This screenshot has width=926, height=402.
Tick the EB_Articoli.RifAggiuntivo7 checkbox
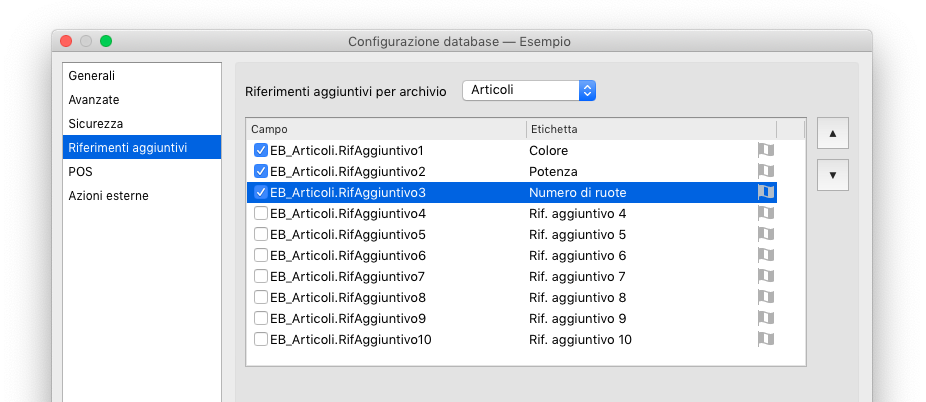261,276
